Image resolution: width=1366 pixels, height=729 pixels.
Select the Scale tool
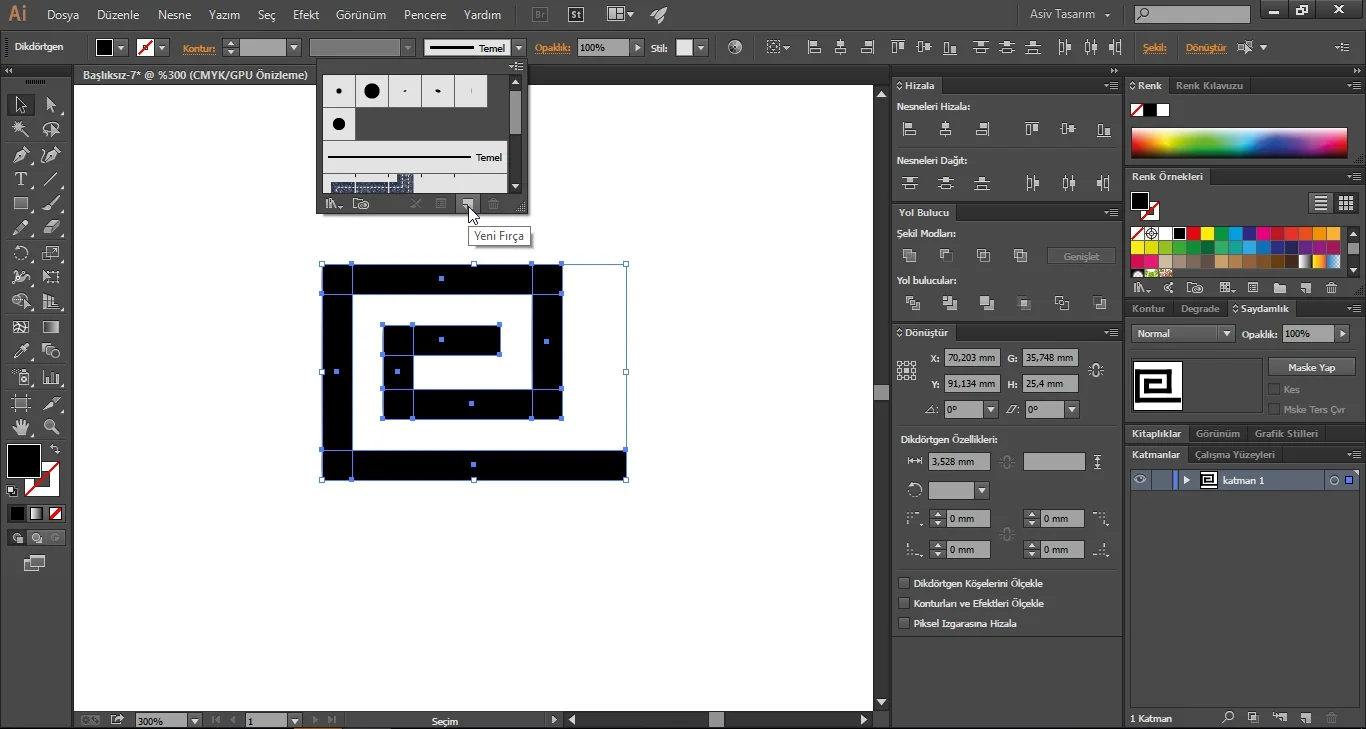click(51, 254)
